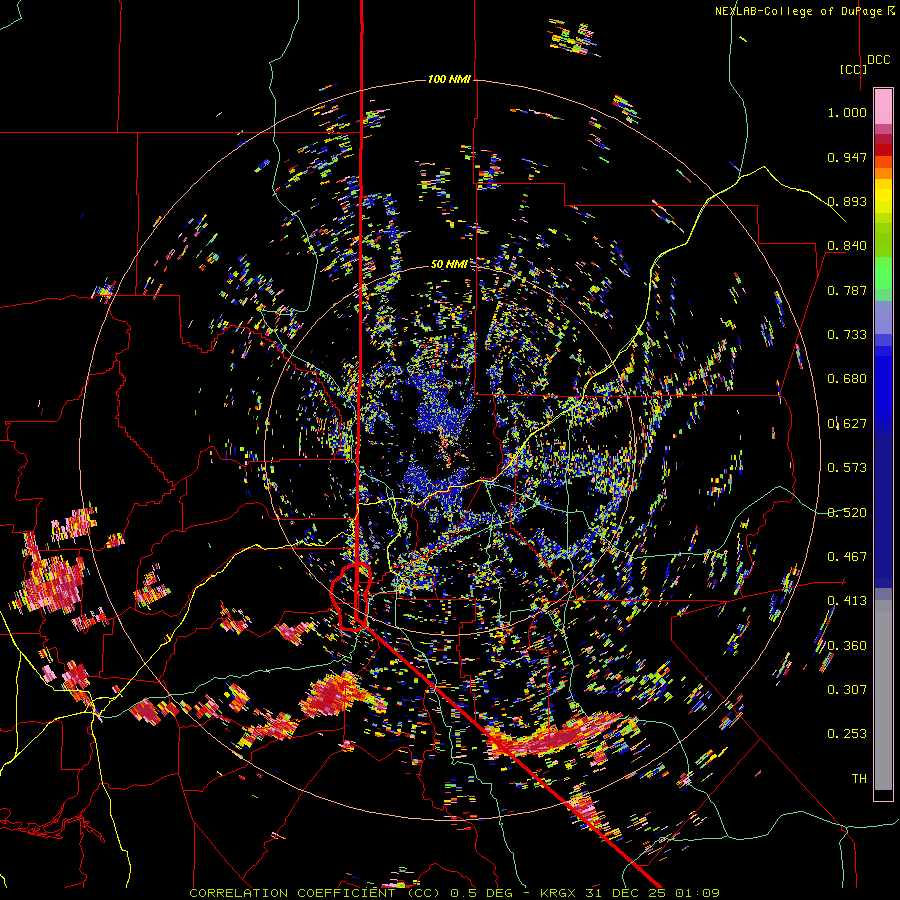
Task: Click the 0.360 color scale value
Action: coord(847,646)
